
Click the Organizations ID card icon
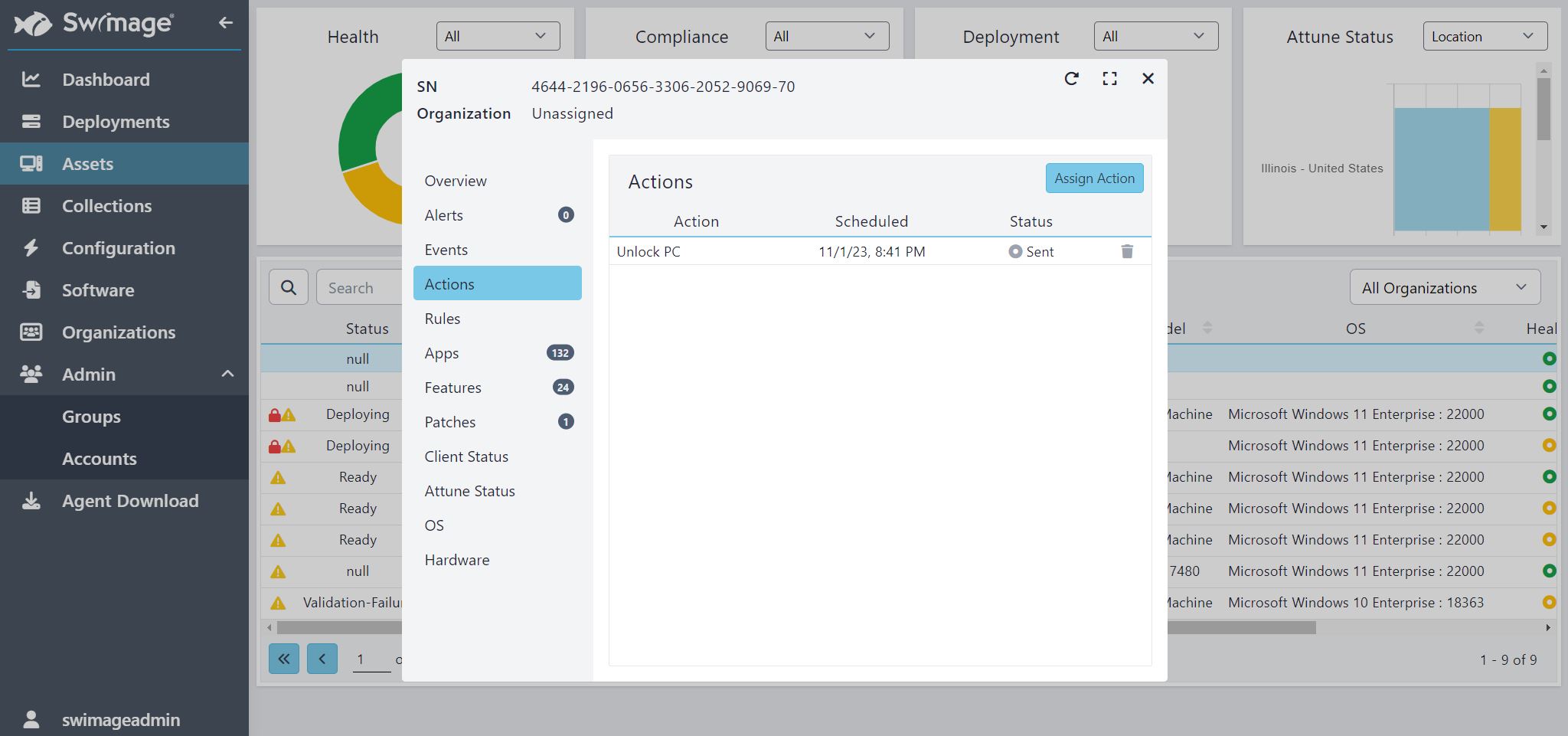[31, 332]
